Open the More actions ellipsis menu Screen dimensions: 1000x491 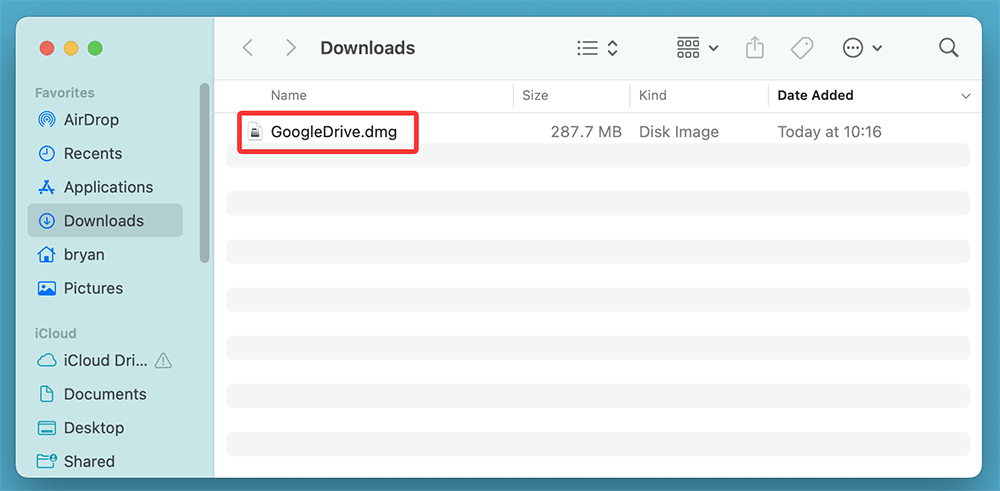coord(862,48)
